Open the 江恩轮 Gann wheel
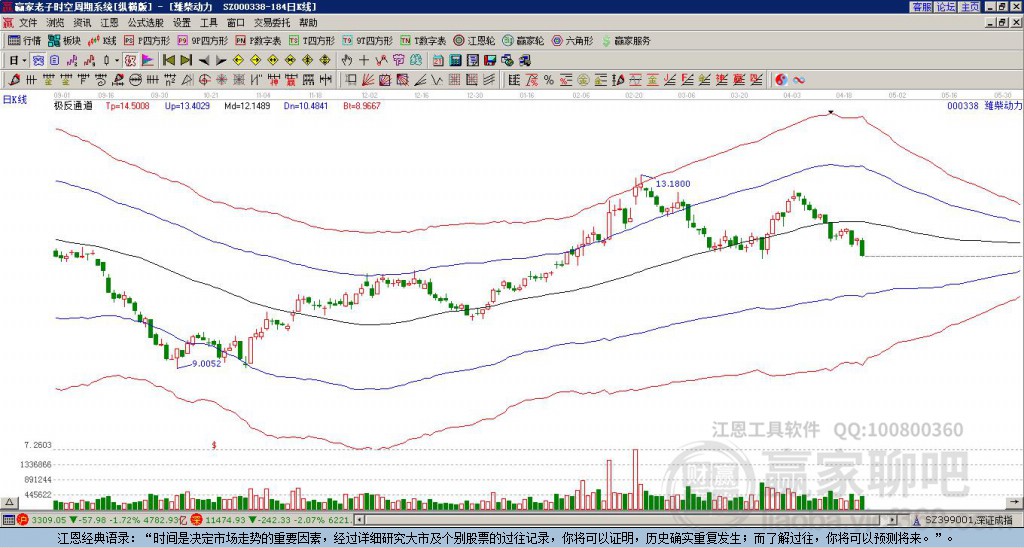This screenshot has width=1024, height=548. 474,40
